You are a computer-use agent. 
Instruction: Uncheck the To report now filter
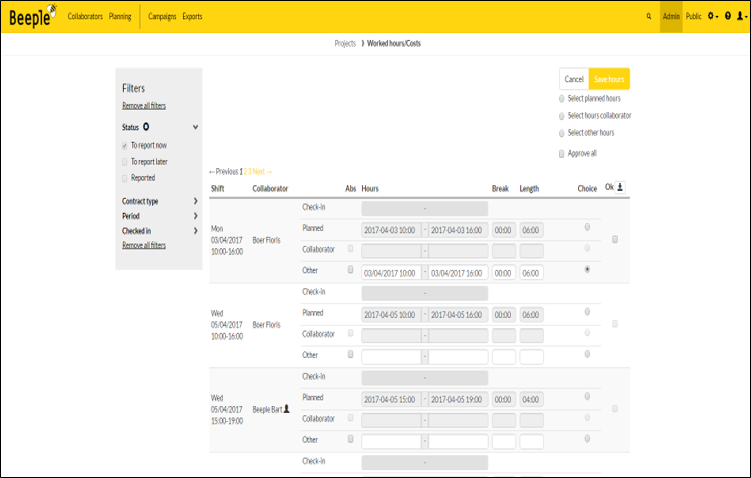125,146
